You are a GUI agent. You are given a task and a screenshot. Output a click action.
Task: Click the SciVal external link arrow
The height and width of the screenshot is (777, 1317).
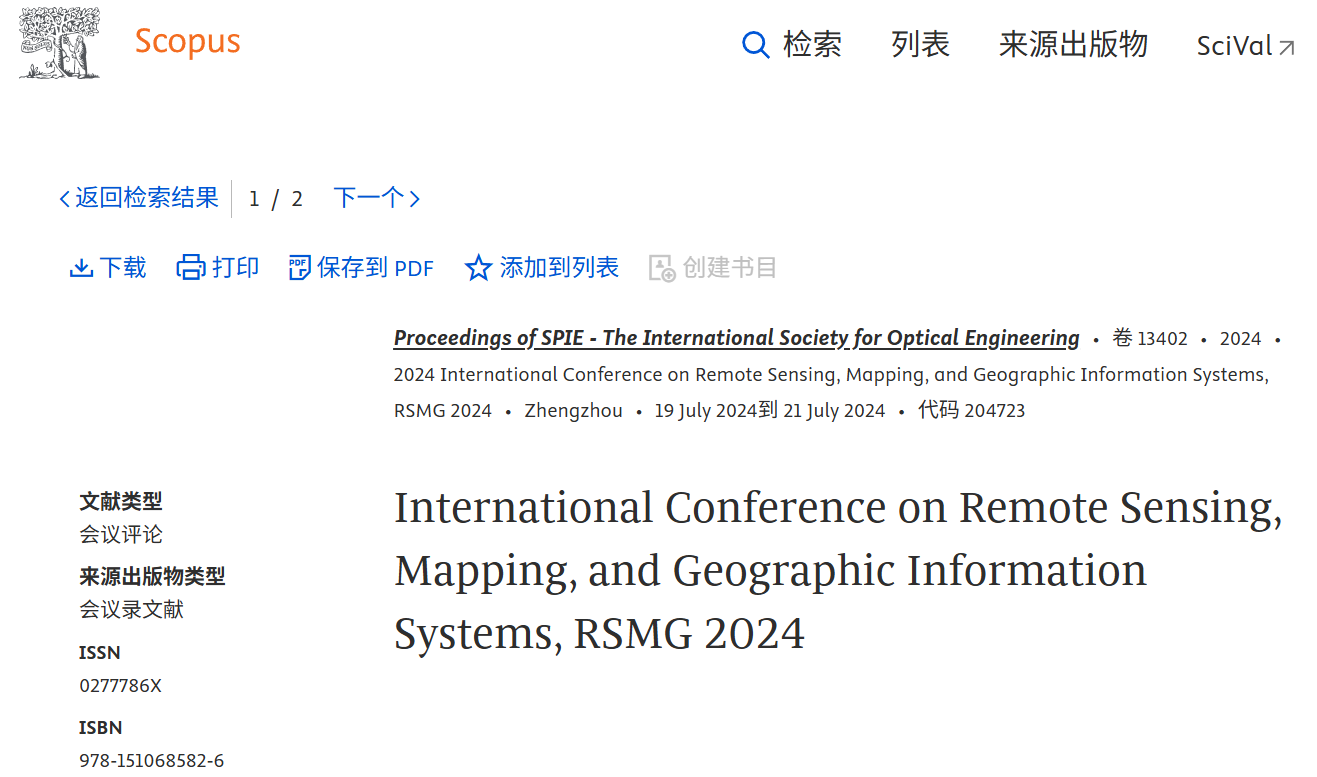(1287, 47)
